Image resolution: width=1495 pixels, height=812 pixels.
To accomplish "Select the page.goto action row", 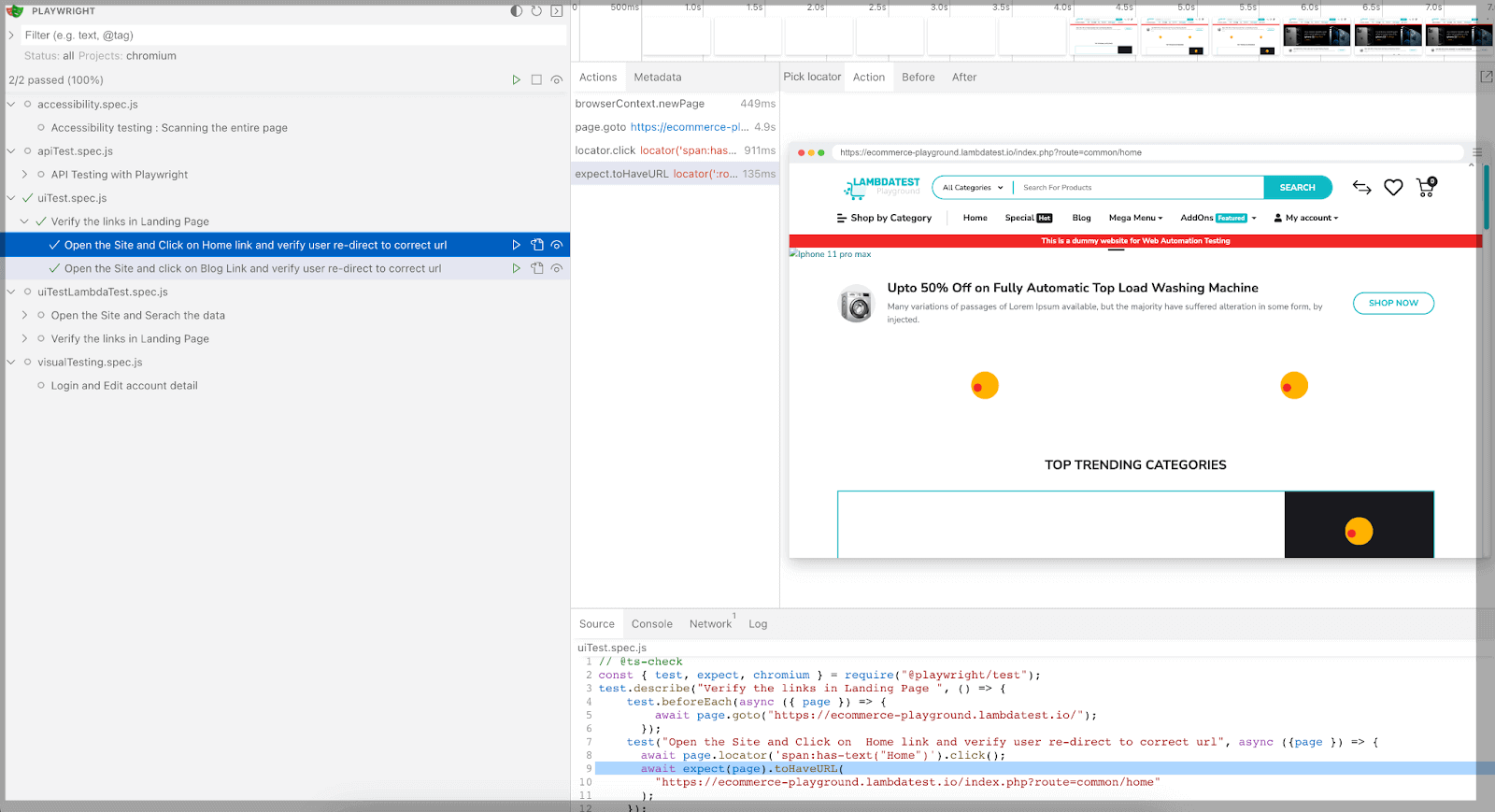I will pyautogui.click(x=676, y=127).
